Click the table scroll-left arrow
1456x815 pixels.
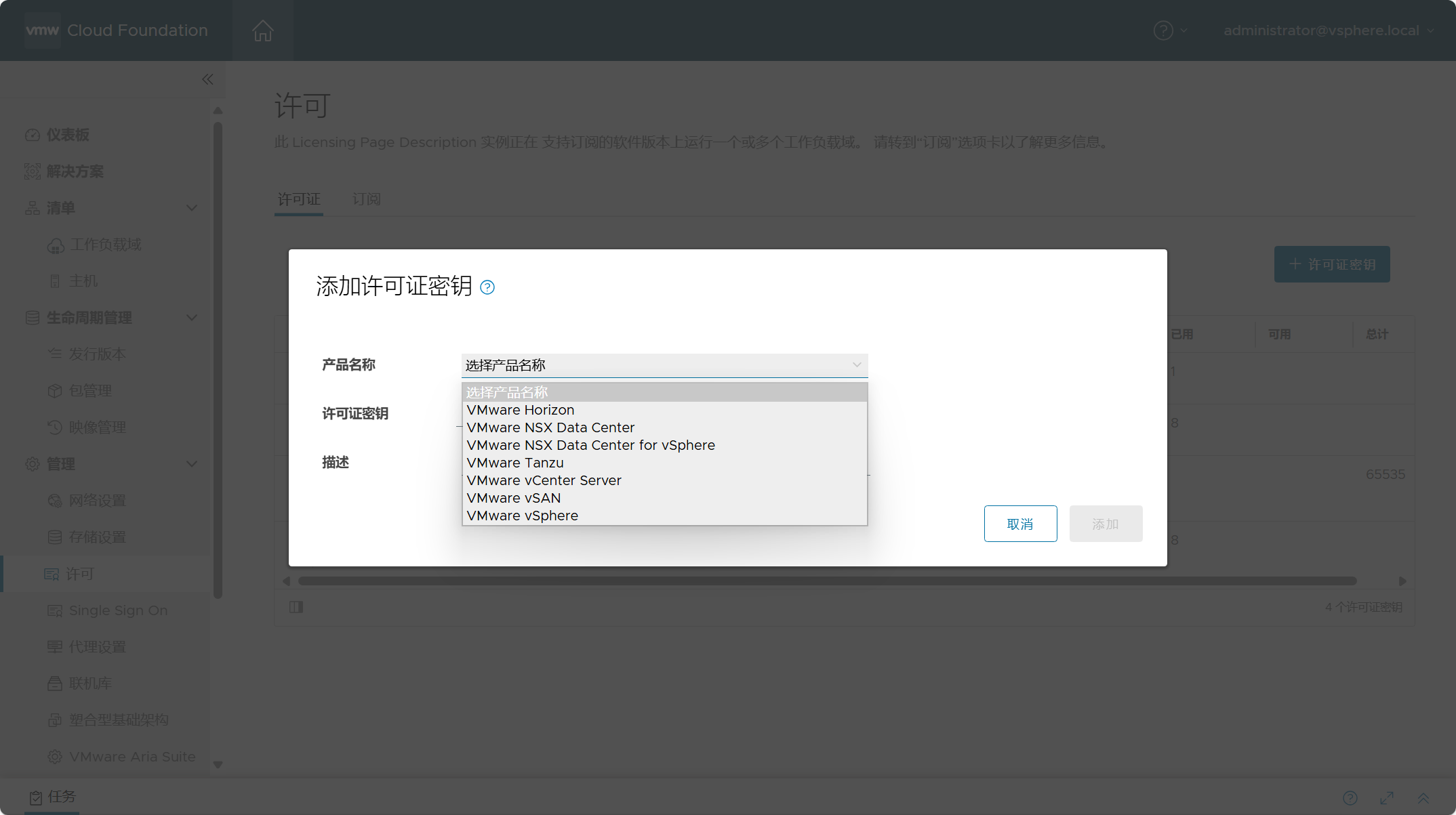click(286, 581)
